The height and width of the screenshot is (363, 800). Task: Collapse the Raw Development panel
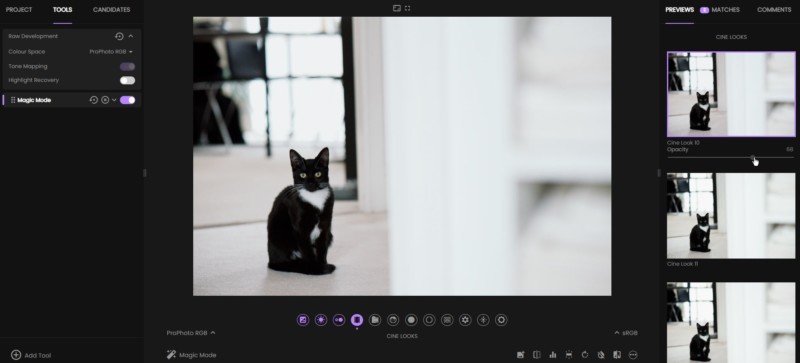[x=131, y=36]
